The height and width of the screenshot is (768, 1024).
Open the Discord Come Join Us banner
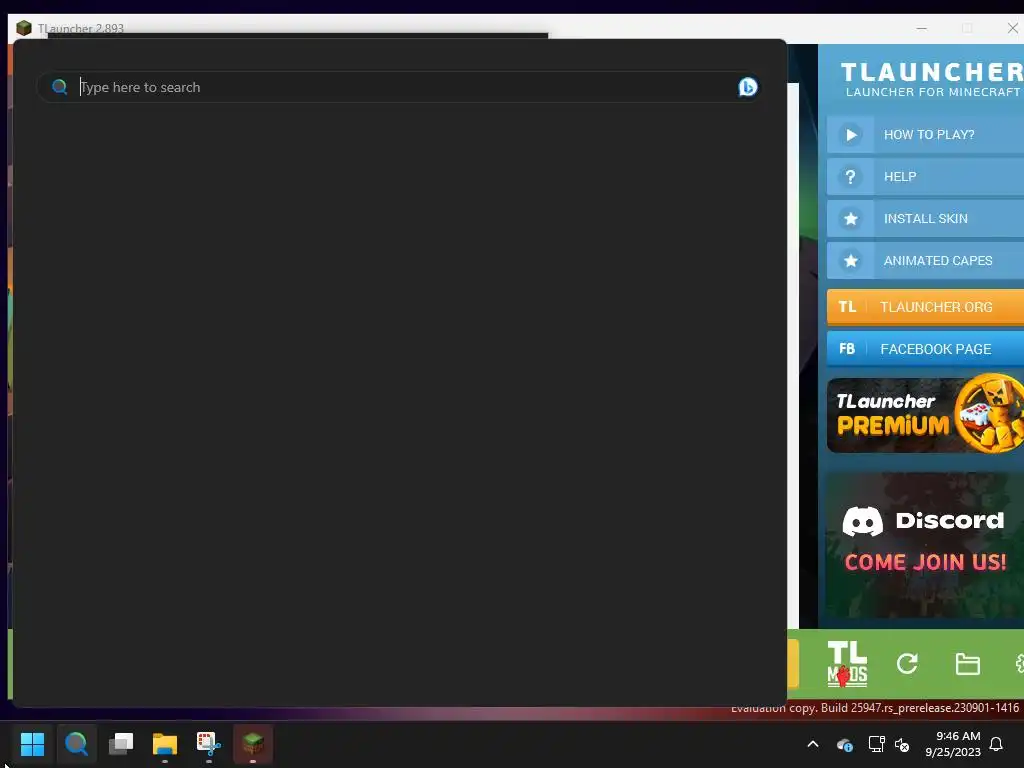[x=925, y=545]
